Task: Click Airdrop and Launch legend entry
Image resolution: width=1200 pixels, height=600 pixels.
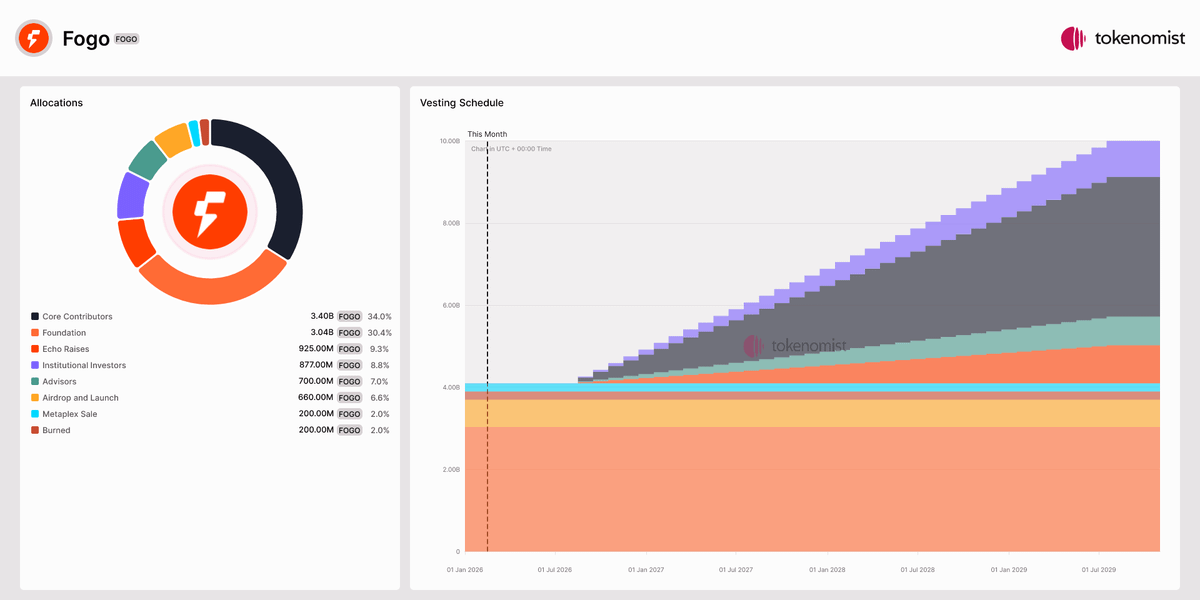Action: point(80,397)
